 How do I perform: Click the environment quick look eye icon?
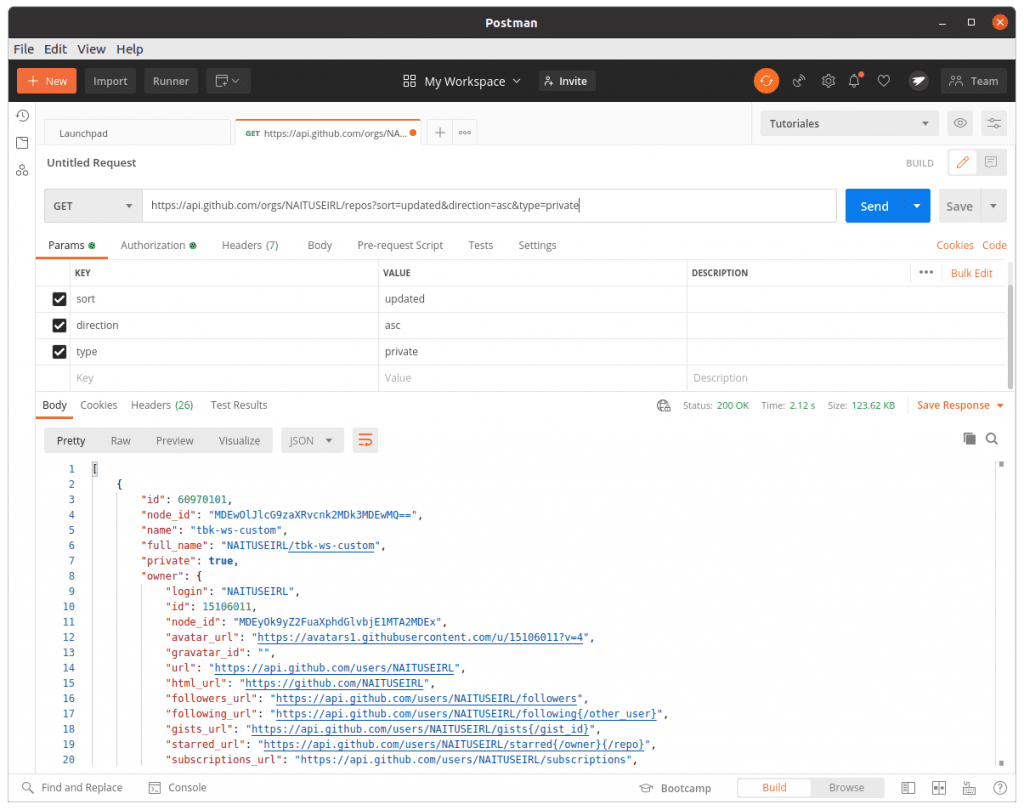(960, 123)
